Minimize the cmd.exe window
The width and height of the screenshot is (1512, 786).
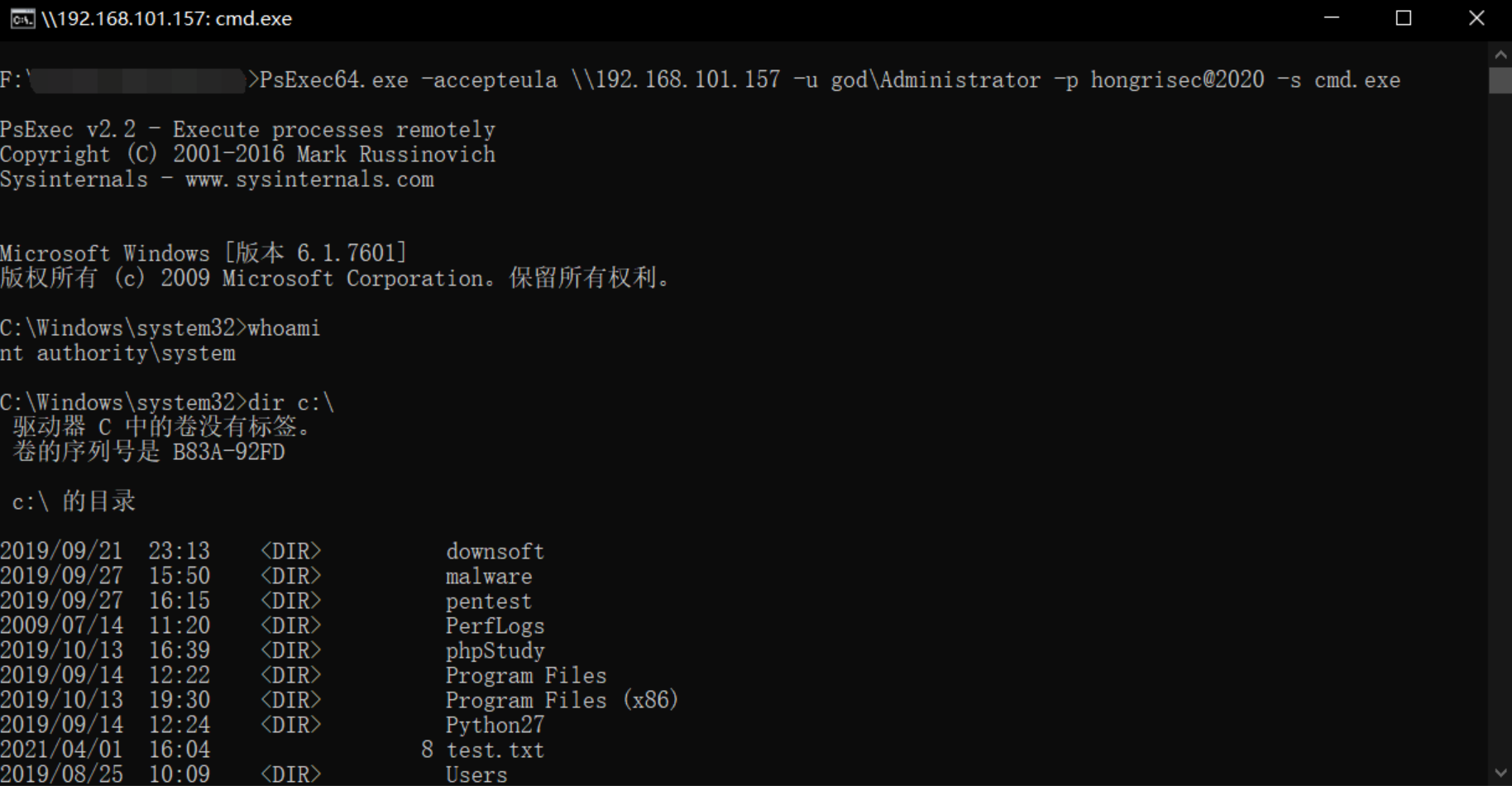point(1332,18)
